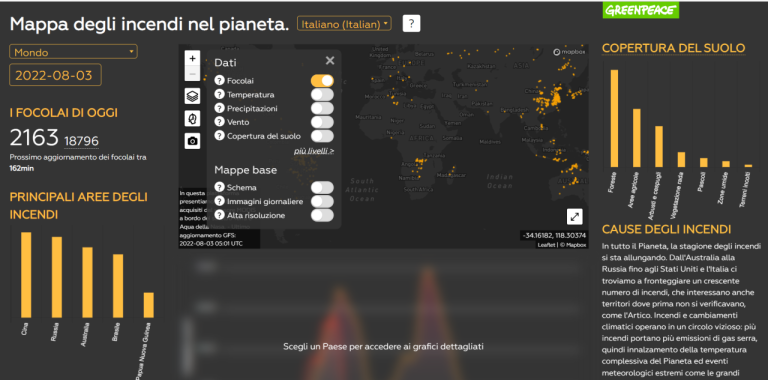The image size is (768, 380).
Task: Click the Mappe base section heading
Action: pyautogui.click(x=245, y=170)
